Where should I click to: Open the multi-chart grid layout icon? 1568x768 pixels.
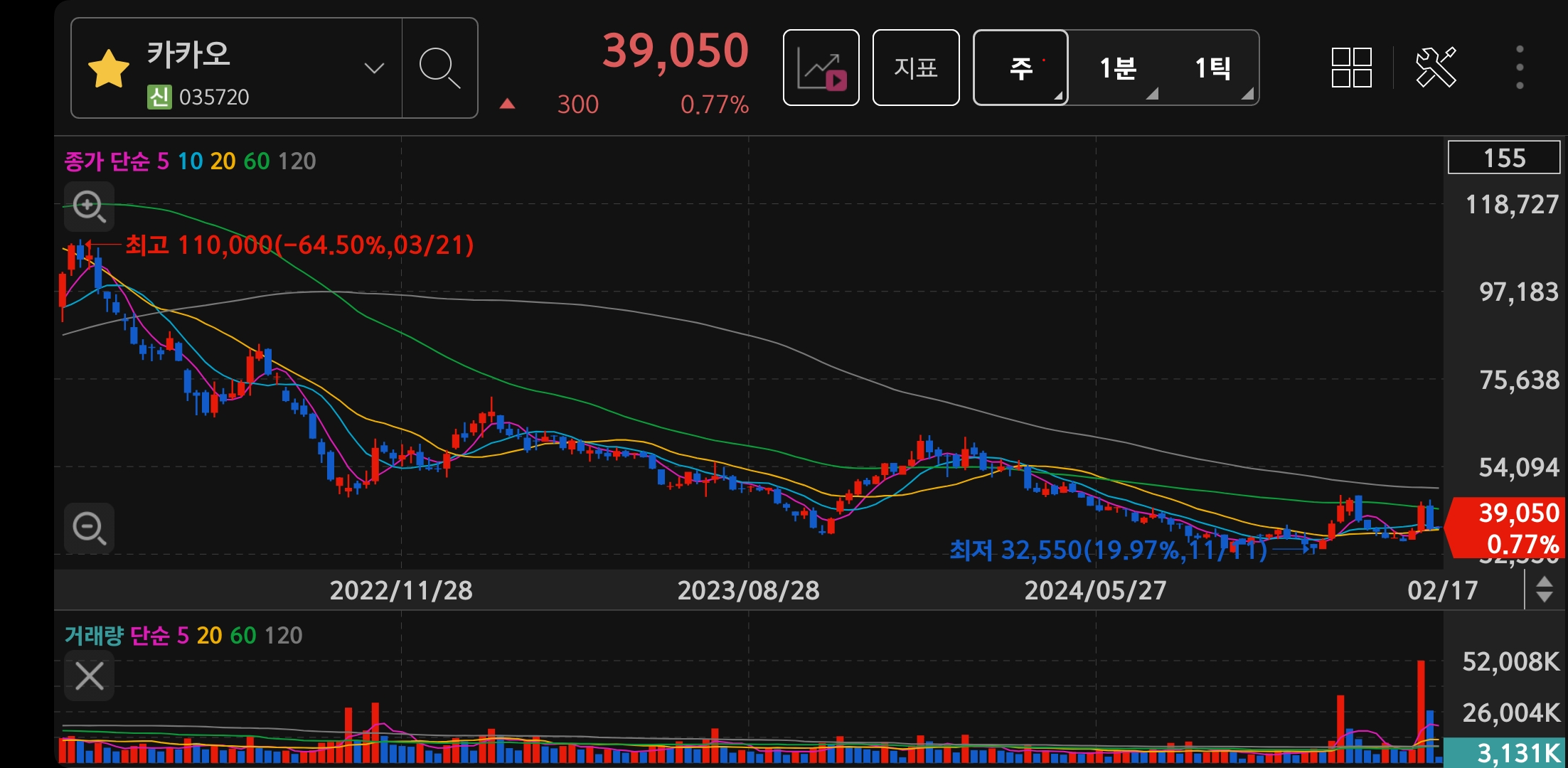point(1351,68)
